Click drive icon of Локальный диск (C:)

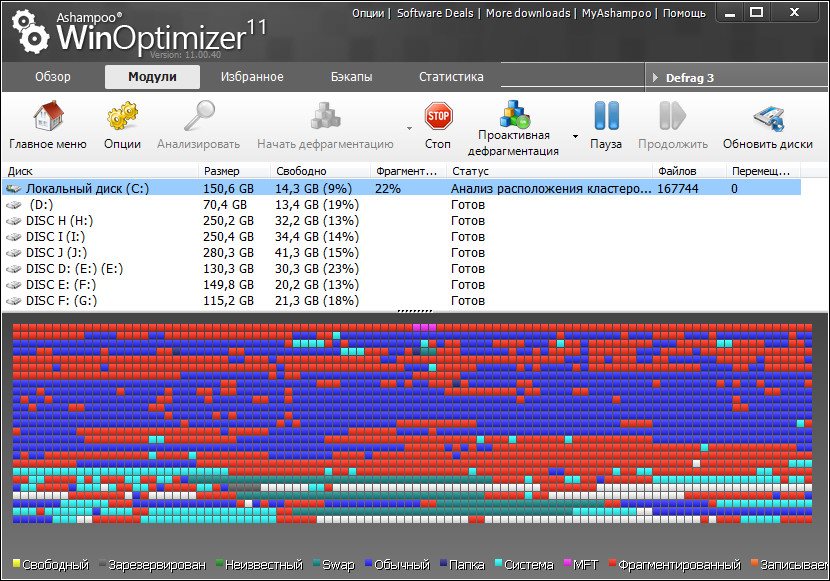14,189
